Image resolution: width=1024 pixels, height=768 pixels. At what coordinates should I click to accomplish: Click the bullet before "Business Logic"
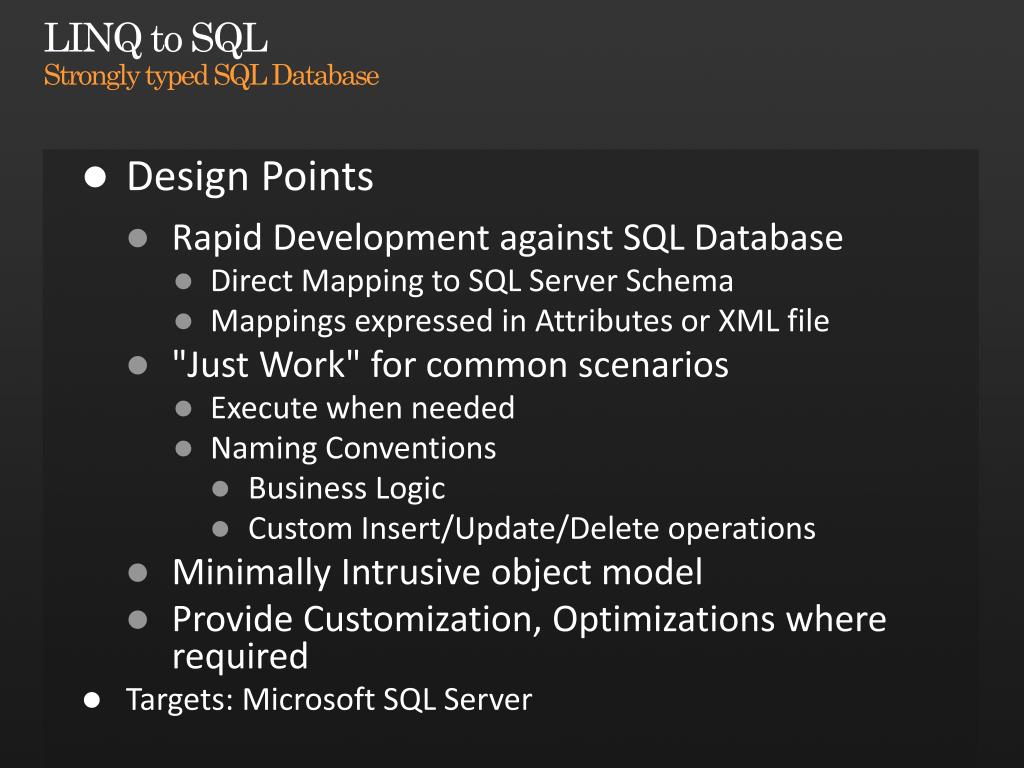tap(221, 489)
